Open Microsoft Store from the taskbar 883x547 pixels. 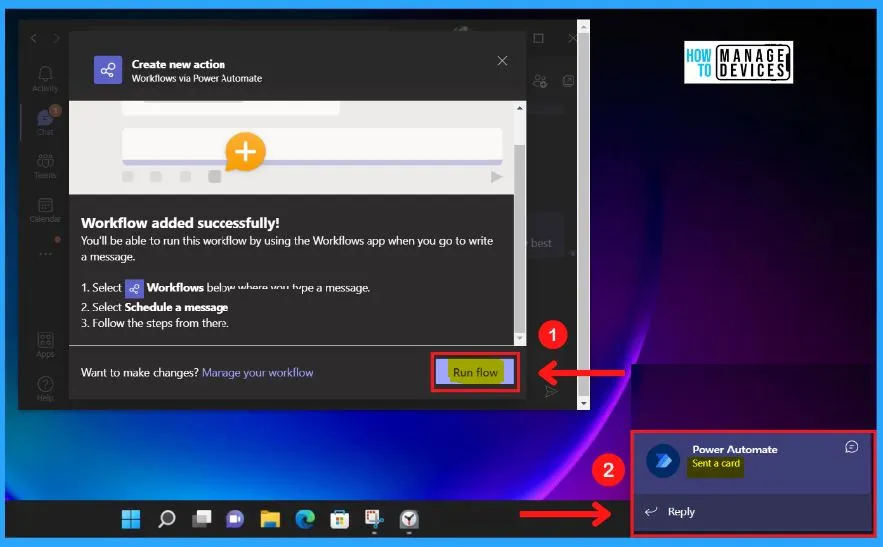(340, 519)
